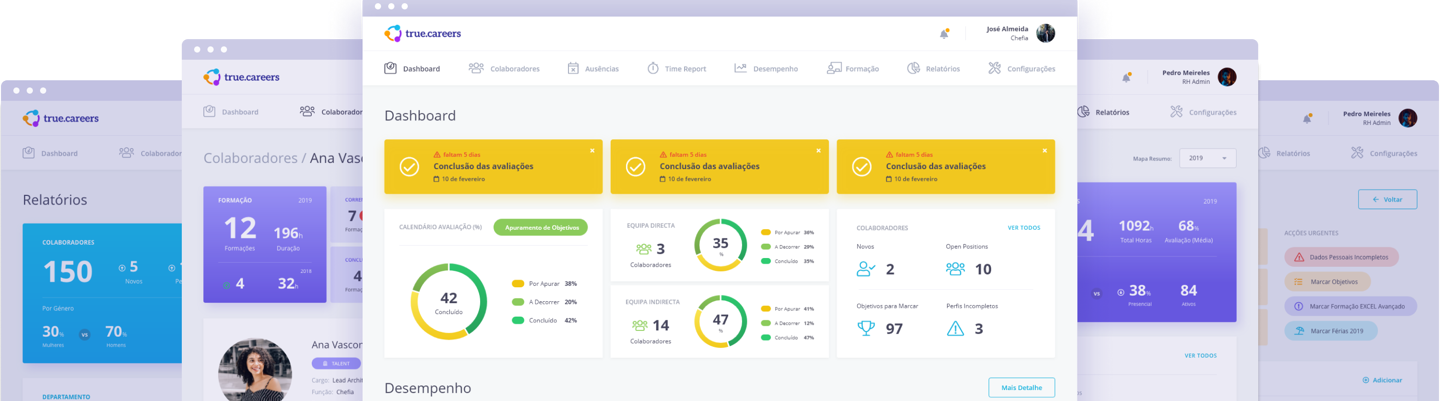1440x401 pixels.
Task: Dismiss the first Conclusão das avaliações alert
Action: click(x=592, y=151)
